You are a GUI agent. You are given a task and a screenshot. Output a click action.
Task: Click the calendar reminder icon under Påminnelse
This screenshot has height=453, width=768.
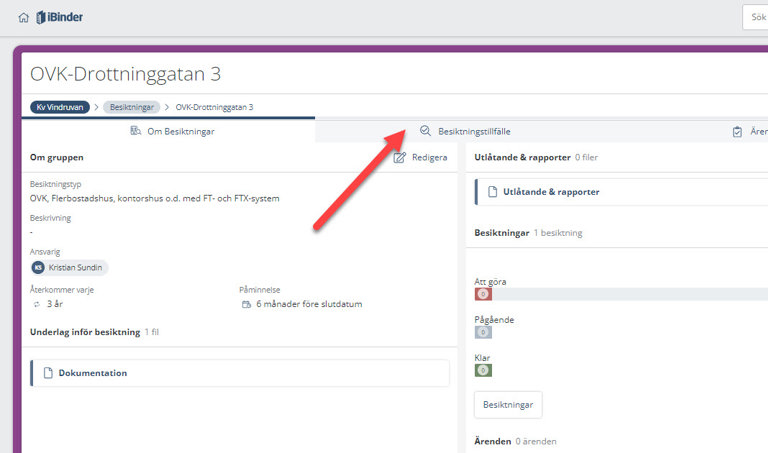(246, 304)
